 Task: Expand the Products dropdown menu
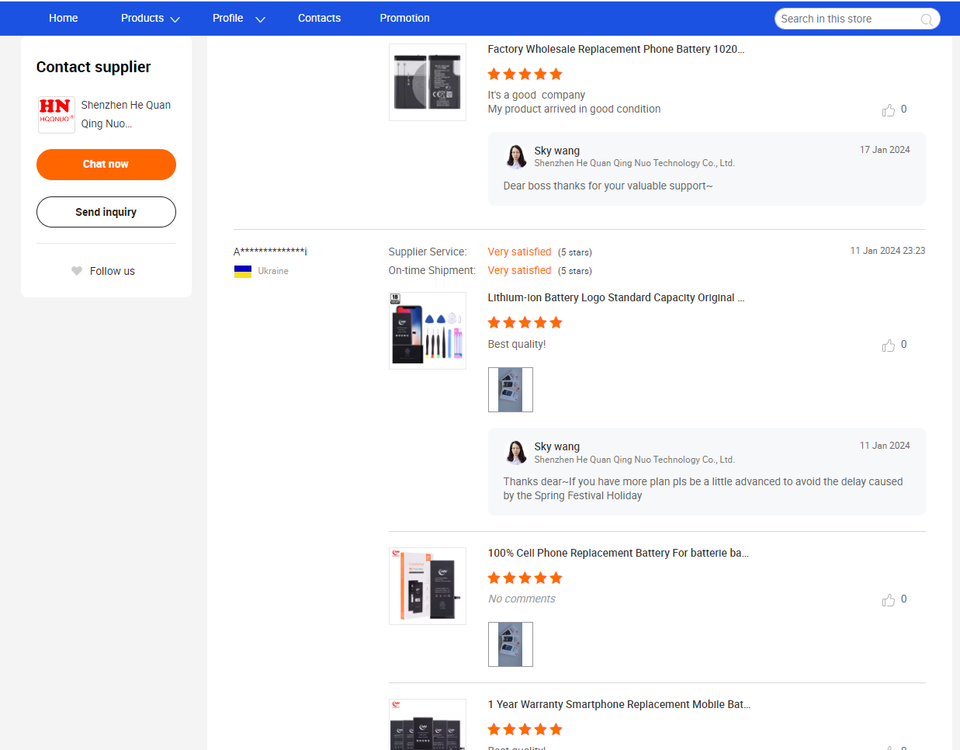coord(150,19)
